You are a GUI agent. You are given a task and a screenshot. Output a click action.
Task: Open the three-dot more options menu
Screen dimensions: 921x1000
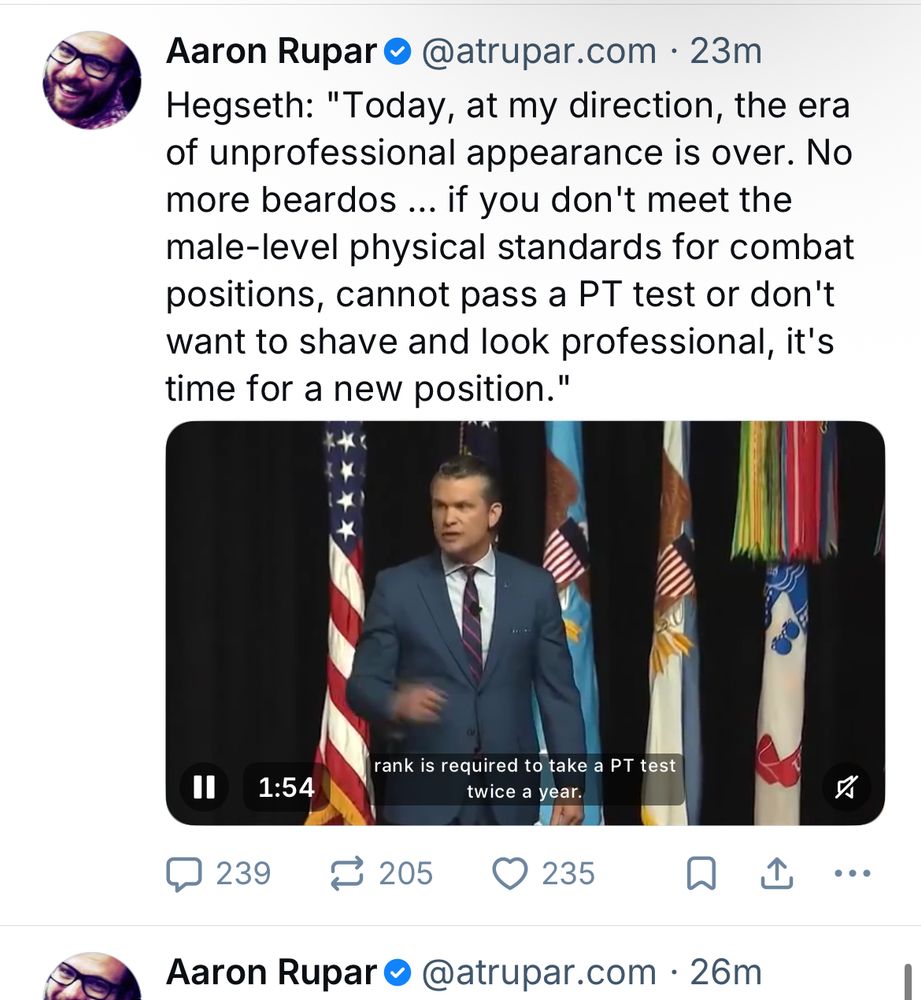pyautogui.click(x=851, y=874)
